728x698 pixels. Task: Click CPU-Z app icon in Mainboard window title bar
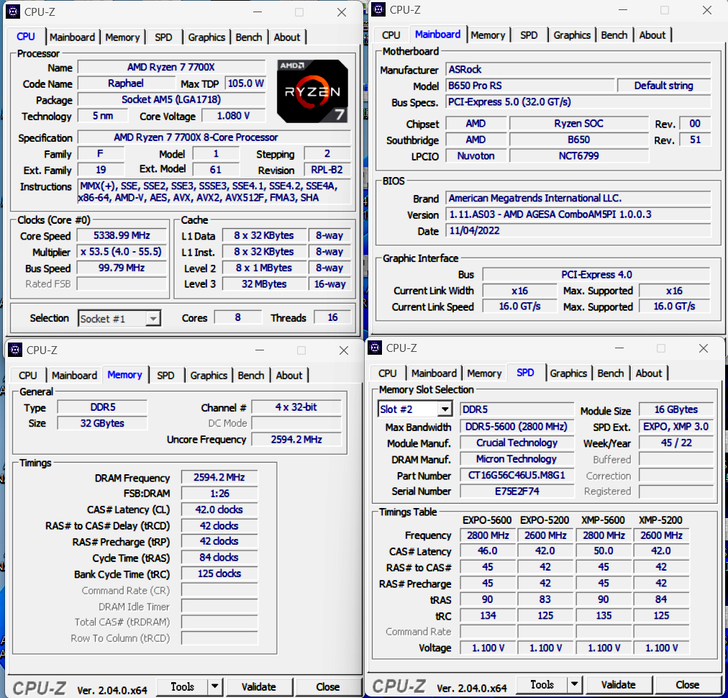378,9
